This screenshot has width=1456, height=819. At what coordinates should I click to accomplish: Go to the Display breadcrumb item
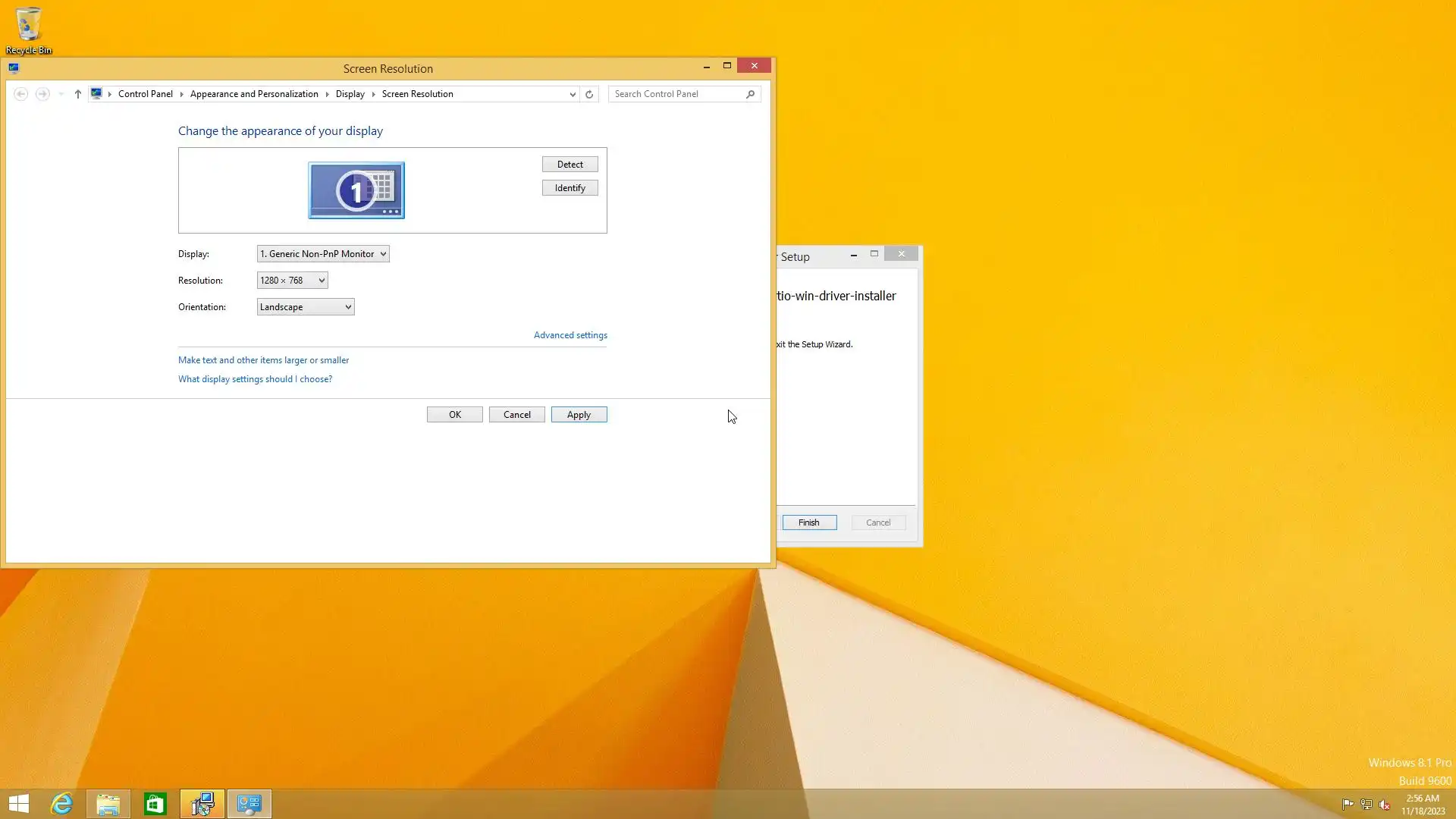(x=350, y=94)
